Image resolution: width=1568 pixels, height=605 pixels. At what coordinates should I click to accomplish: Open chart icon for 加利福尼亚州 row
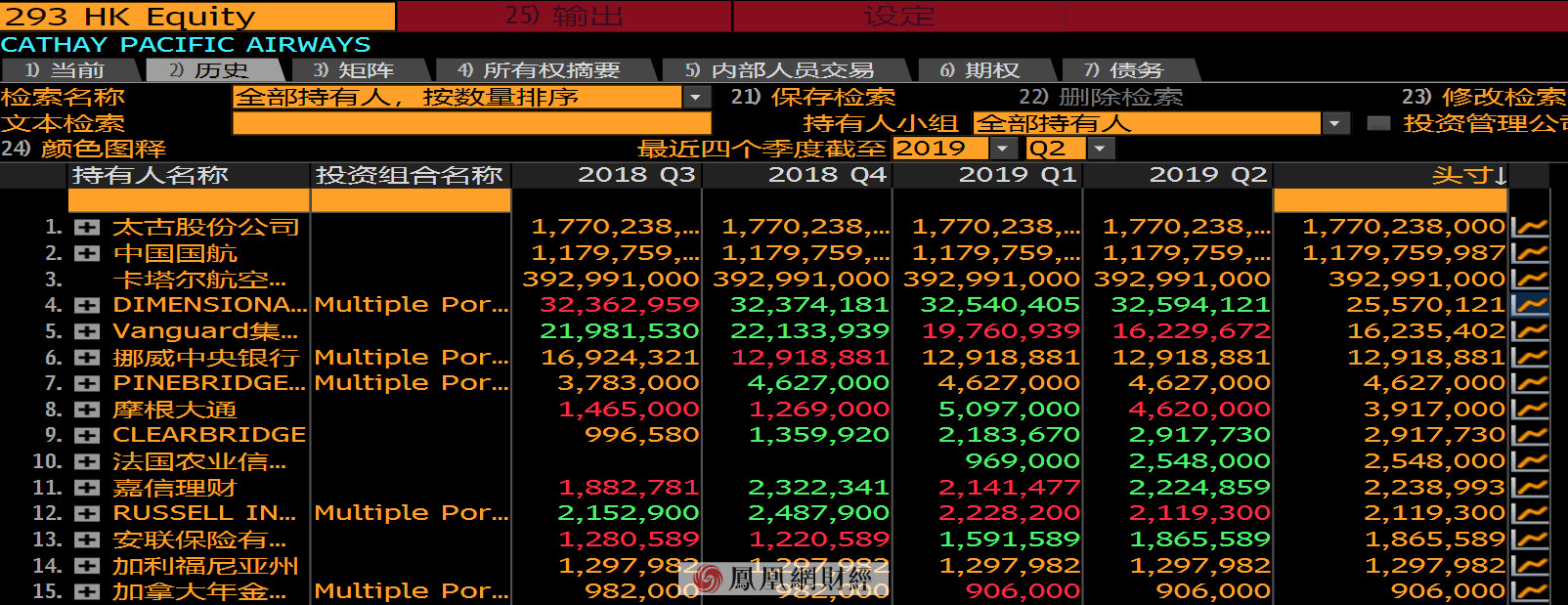1530,565
